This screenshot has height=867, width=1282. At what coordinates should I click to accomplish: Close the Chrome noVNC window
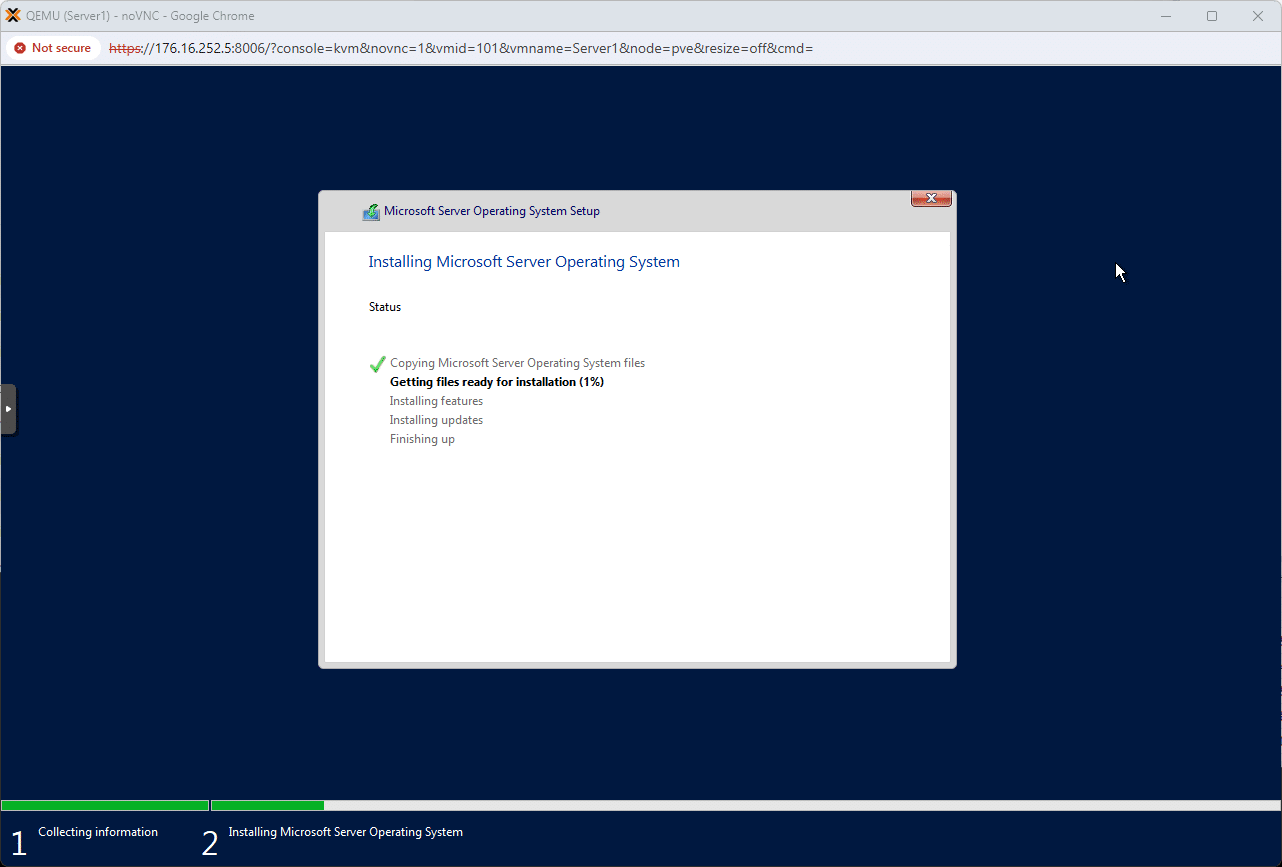coord(1258,16)
